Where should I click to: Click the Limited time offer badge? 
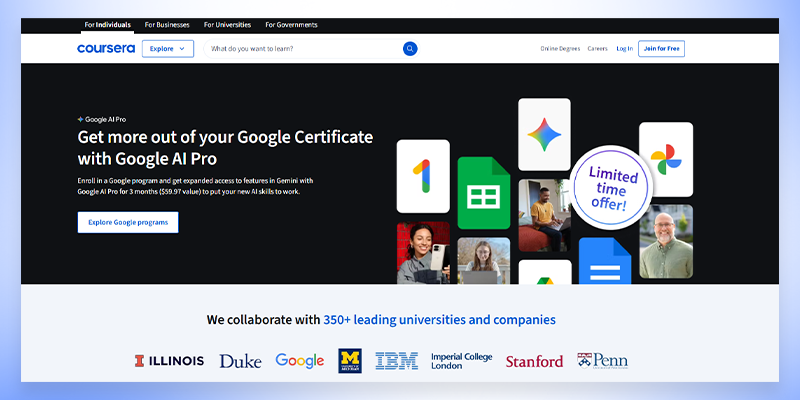click(x=611, y=188)
